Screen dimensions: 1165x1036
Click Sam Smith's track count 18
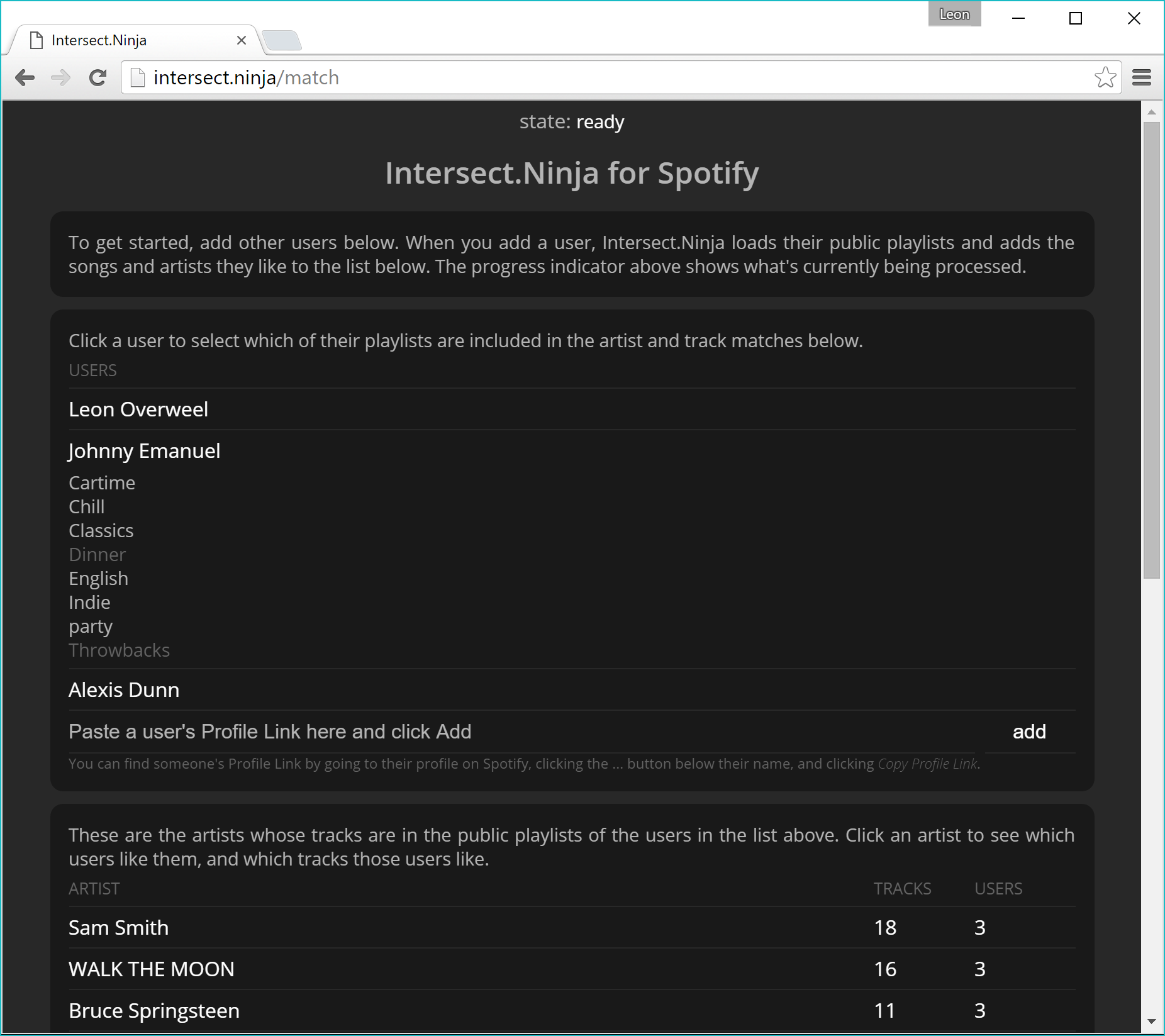tap(885, 928)
